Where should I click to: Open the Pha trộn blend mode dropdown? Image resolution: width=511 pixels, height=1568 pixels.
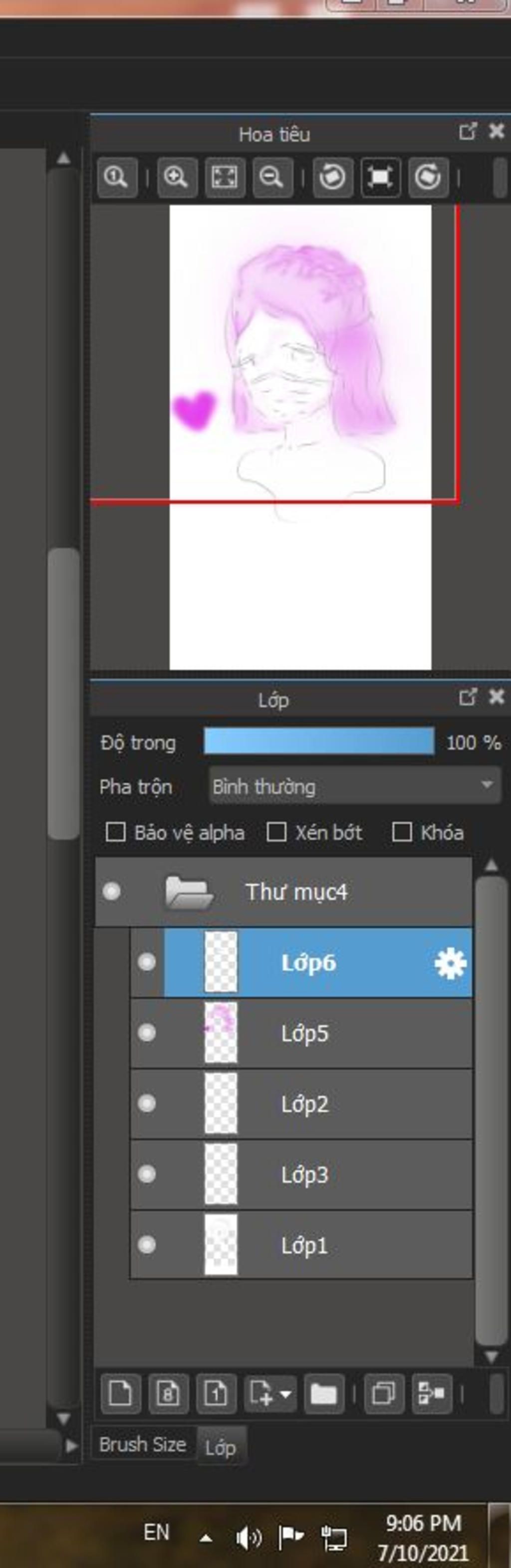point(354,786)
